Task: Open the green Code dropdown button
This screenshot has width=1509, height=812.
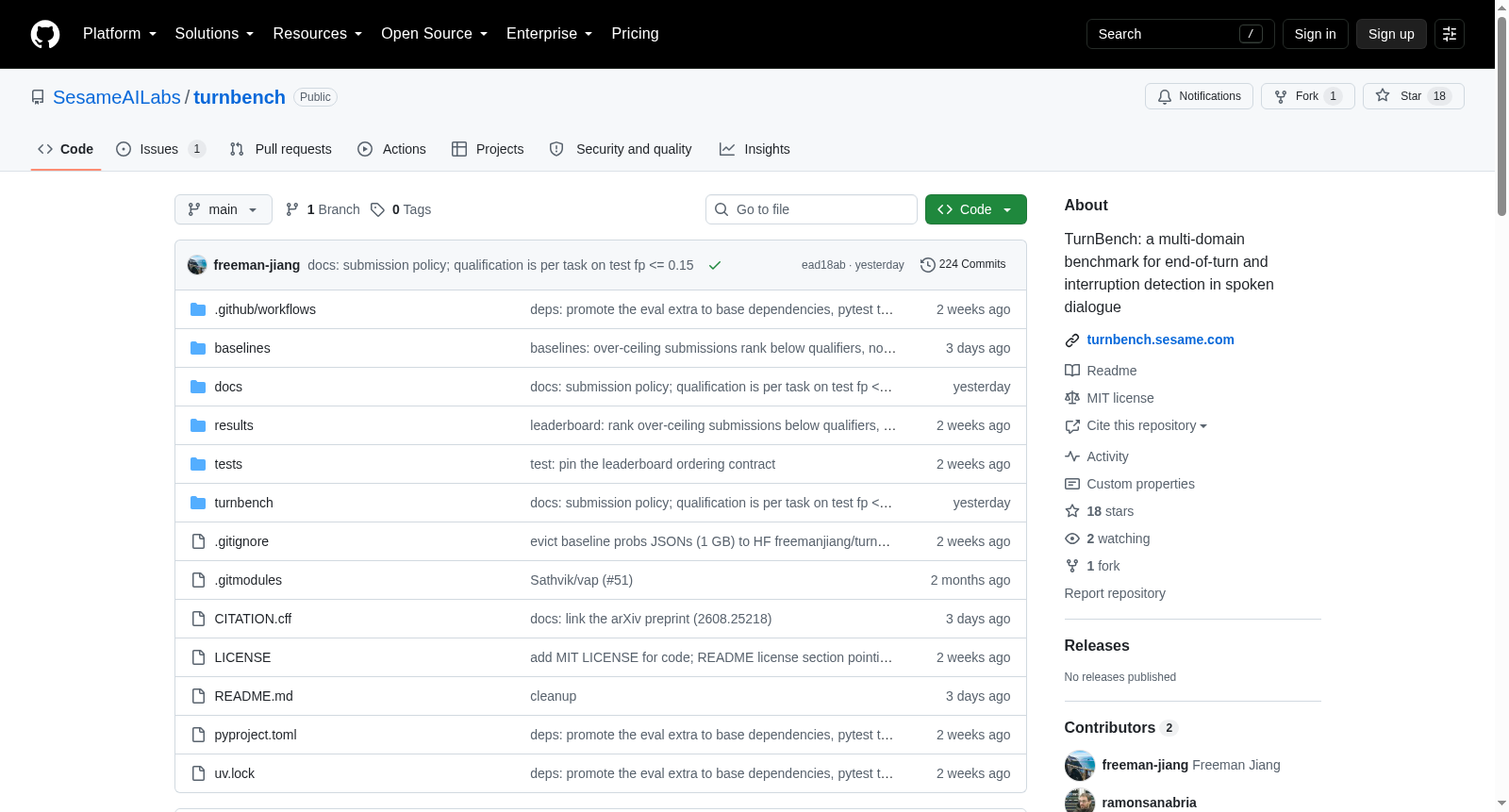Action: tap(976, 209)
